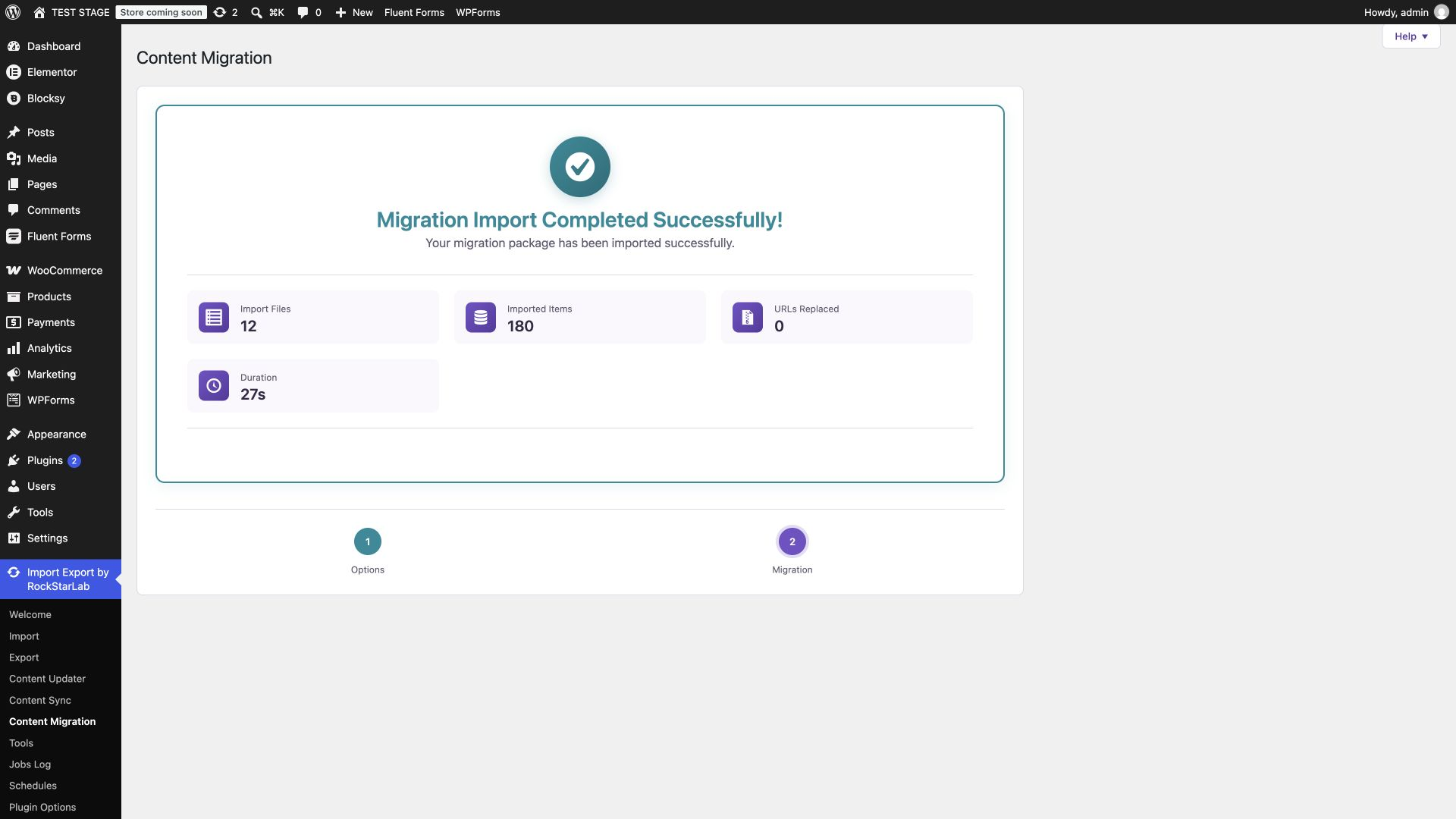Screen dimensions: 1456x819
Task: Open the Export submenu item
Action: (24, 657)
